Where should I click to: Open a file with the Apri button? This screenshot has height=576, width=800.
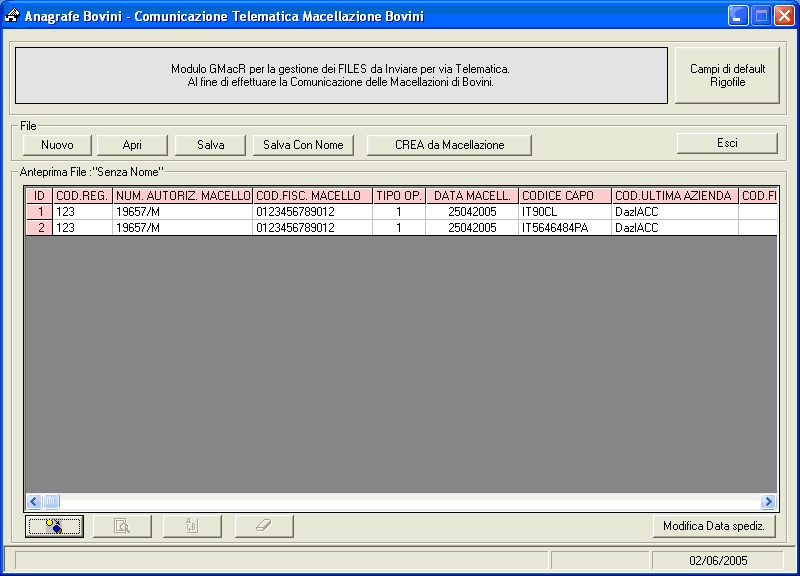(132, 145)
